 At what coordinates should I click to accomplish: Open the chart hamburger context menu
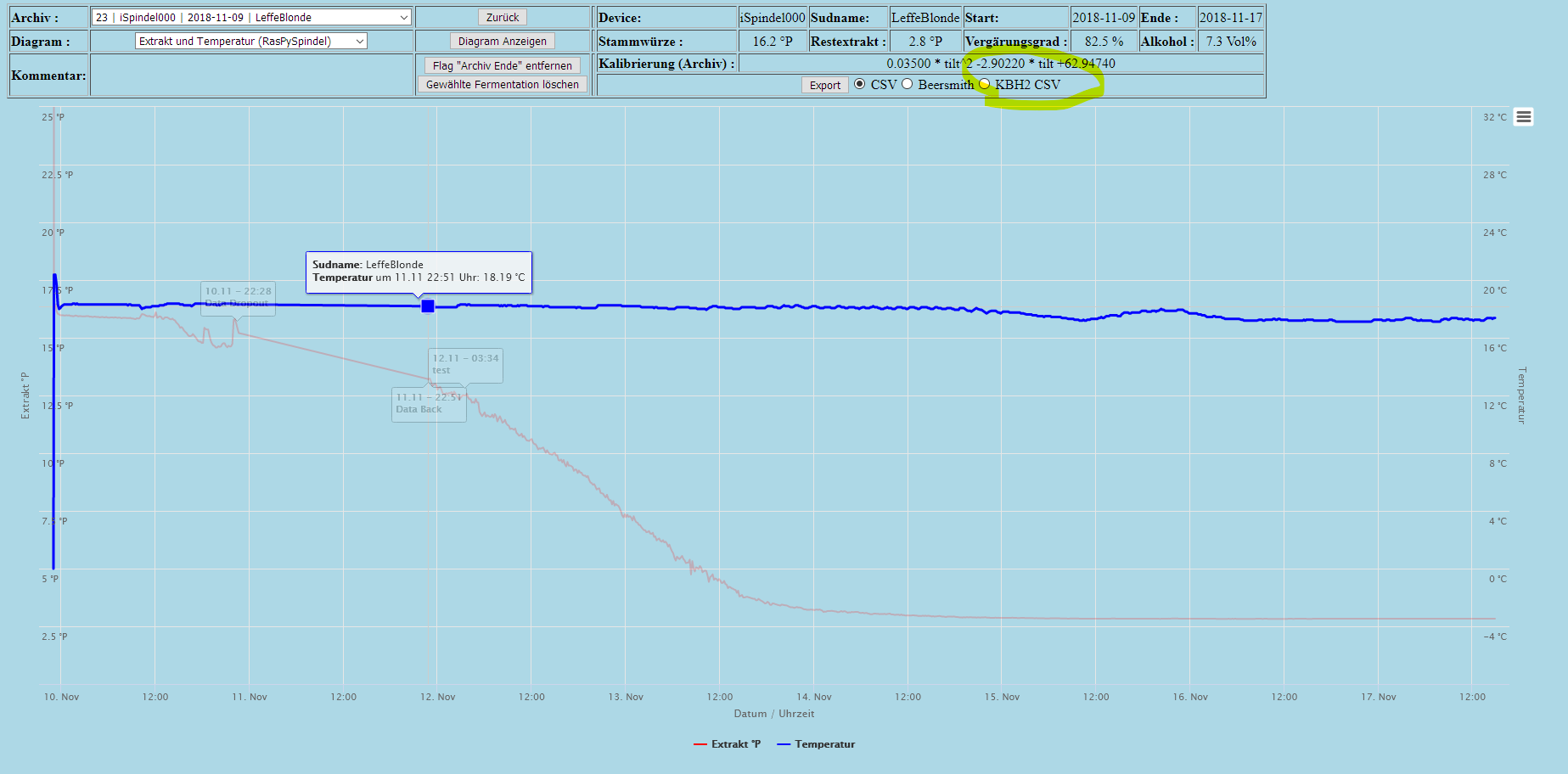[1524, 117]
